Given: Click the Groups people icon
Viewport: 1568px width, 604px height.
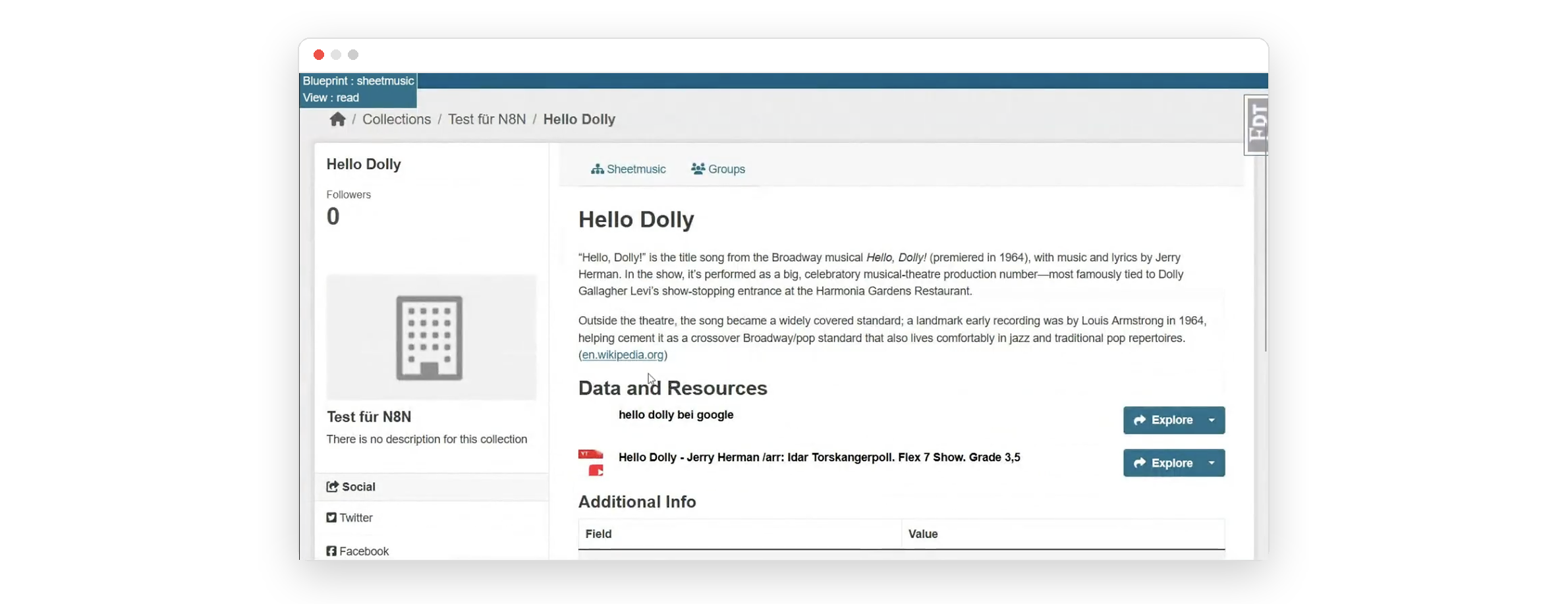Looking at the screenshot, I should click(698, 169).
